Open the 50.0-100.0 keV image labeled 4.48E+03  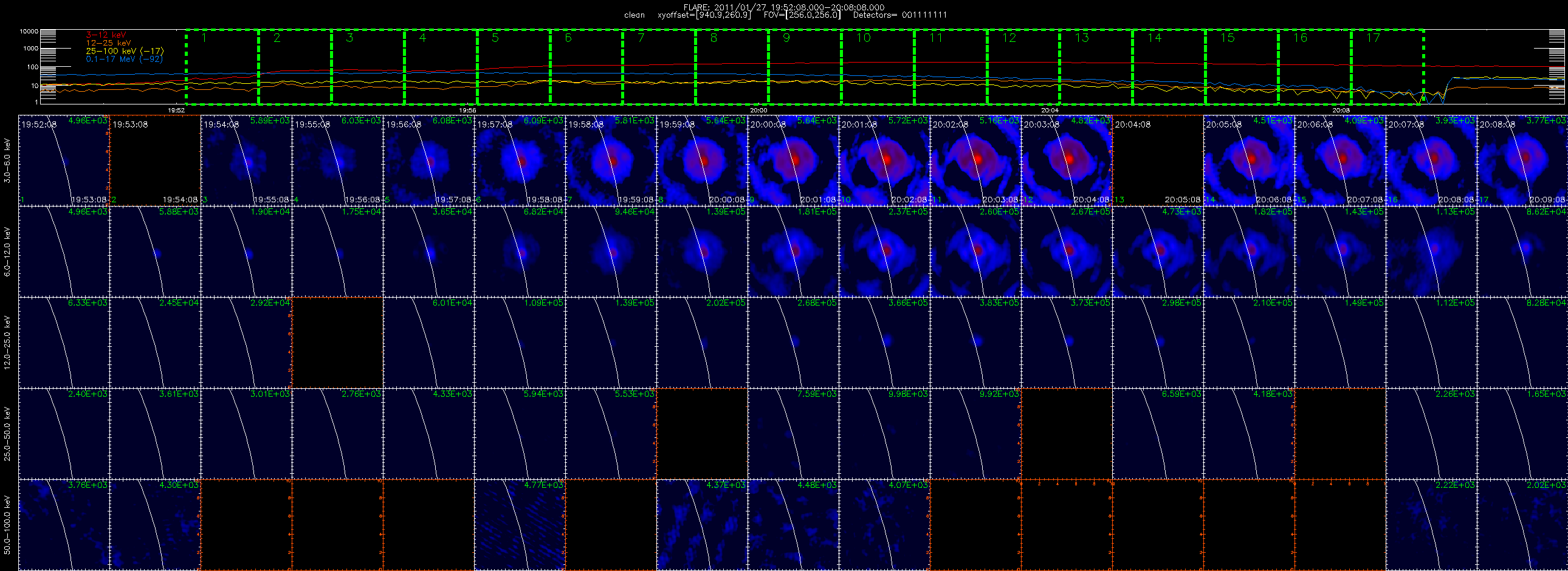[793, 525]
